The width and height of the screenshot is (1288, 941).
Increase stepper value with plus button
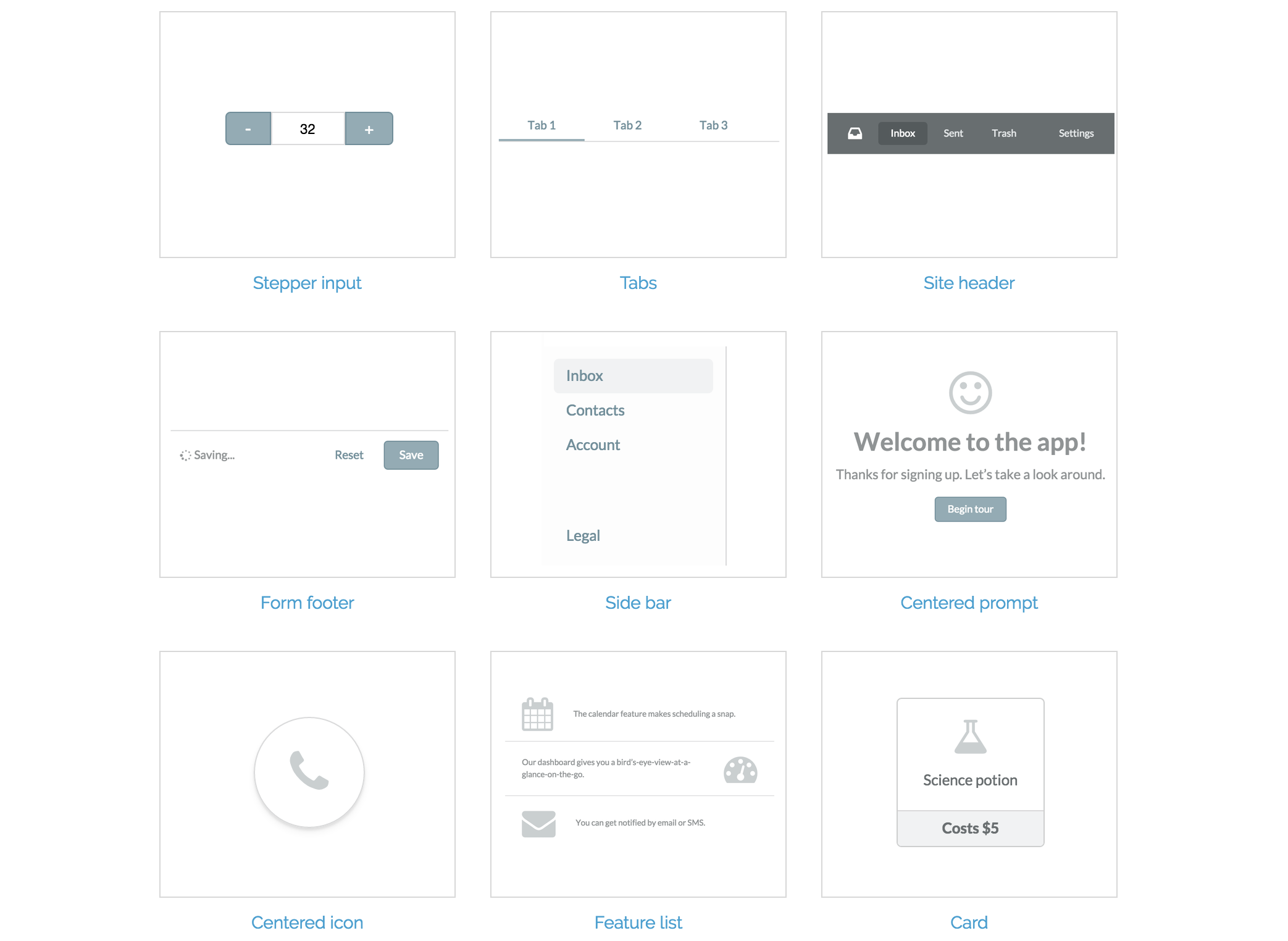tap(369, 129)
